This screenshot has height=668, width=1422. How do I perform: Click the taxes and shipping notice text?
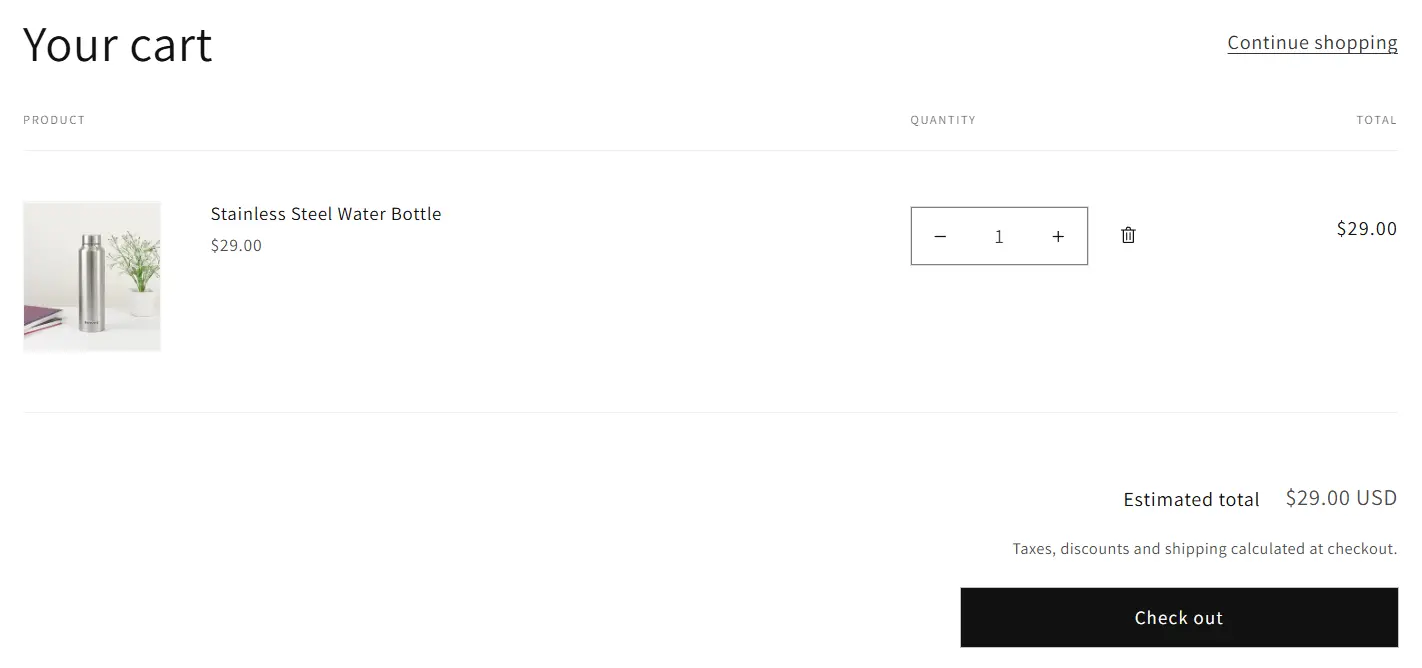[x=1204, y=548]
